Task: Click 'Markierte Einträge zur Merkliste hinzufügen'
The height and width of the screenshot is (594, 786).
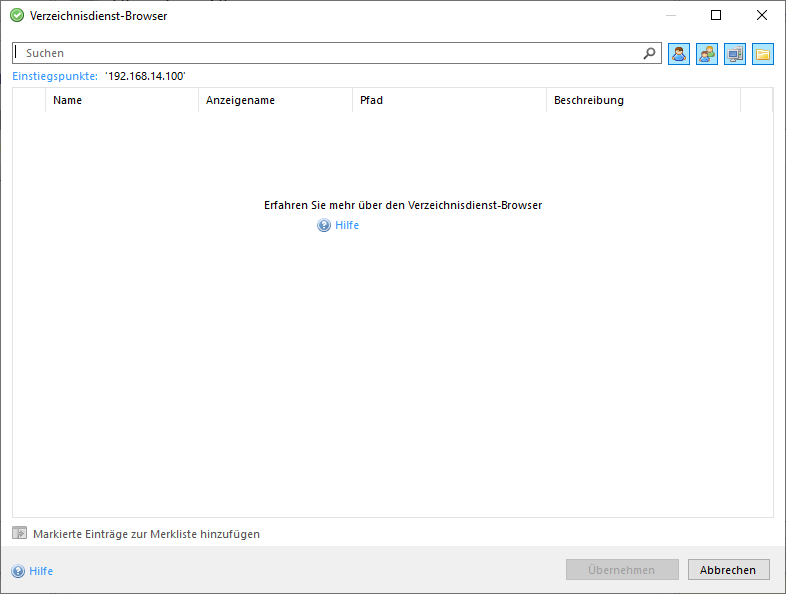Action: pos(146,534)
